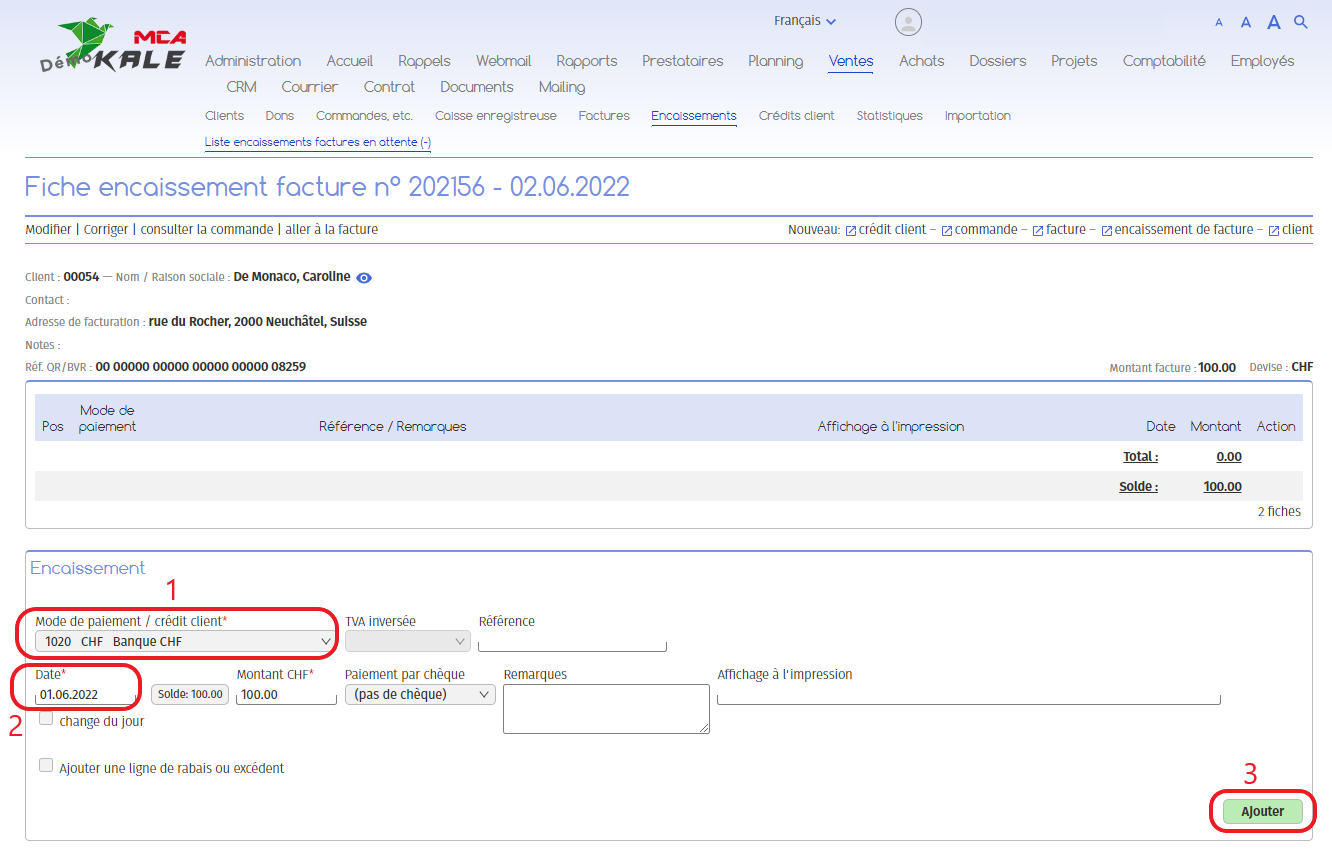The width and height of the screenshot is (1332, 854).
Task: Click consulter la commande link
Action: tap(207, 230)
